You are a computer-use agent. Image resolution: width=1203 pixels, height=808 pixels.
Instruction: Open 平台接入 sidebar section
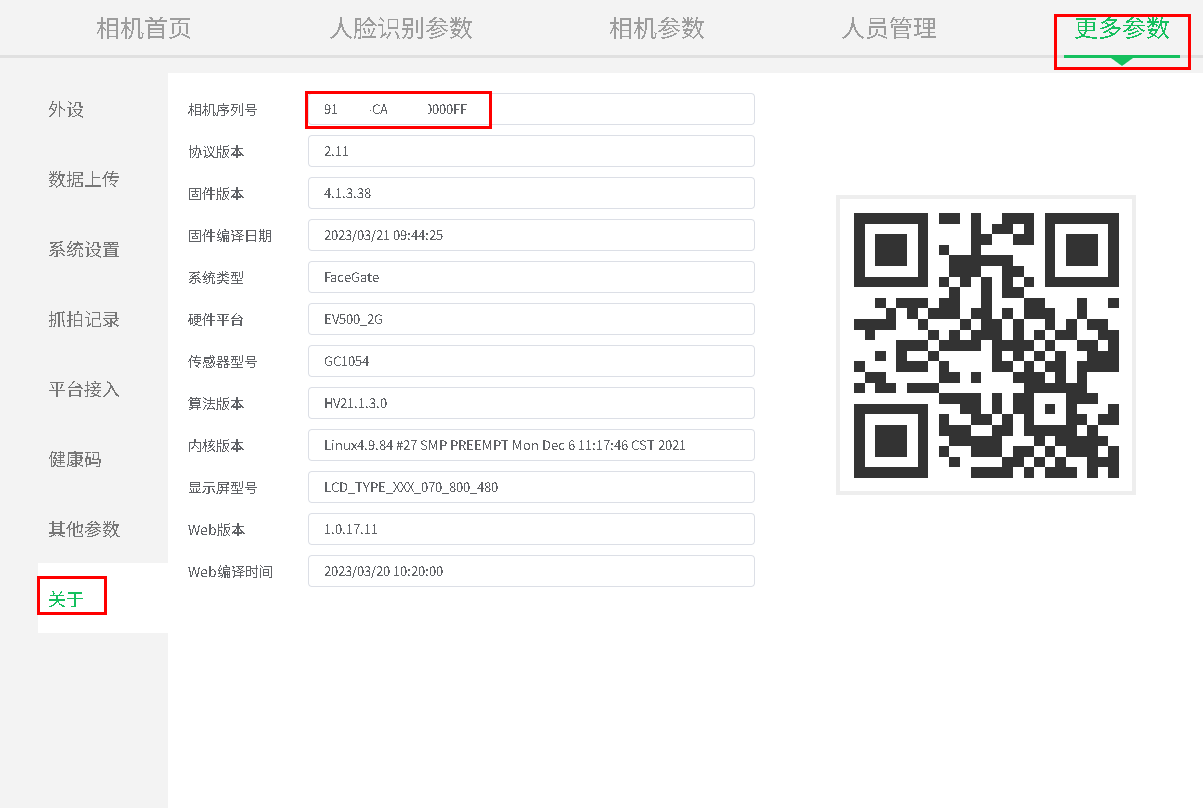click(84, 389)
